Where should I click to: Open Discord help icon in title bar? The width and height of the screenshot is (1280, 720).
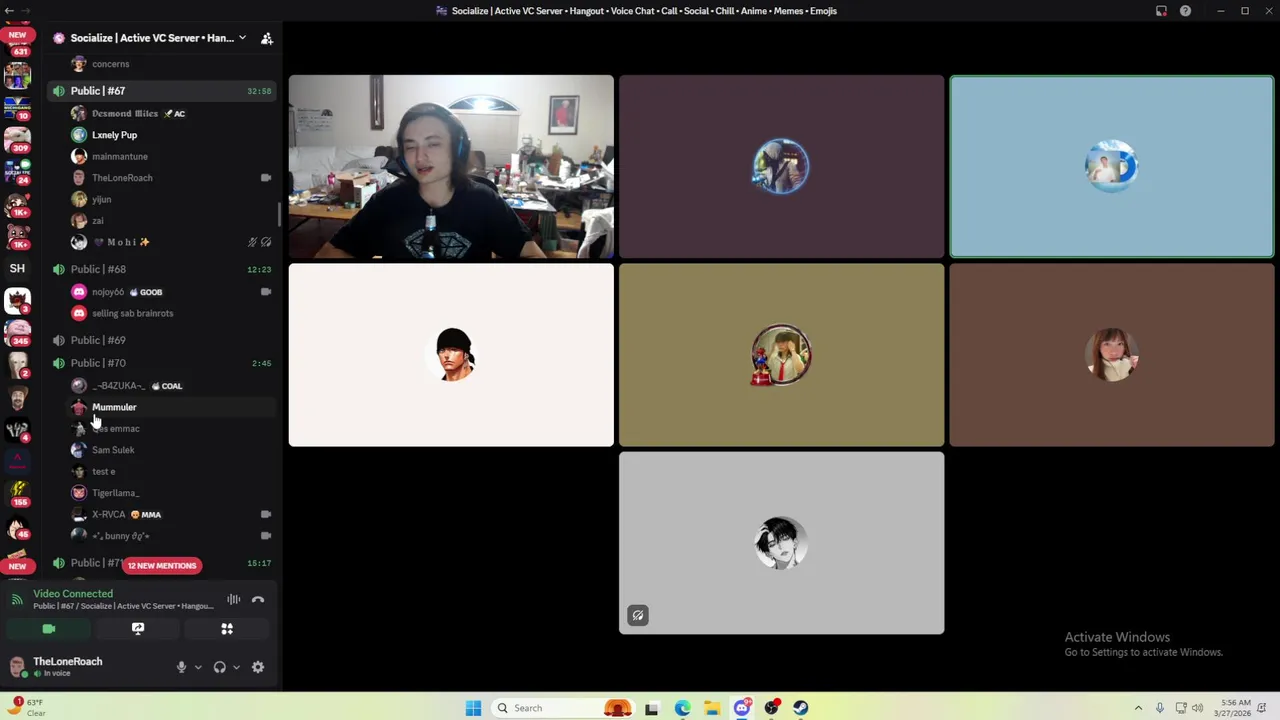[x=1185, y=11]
